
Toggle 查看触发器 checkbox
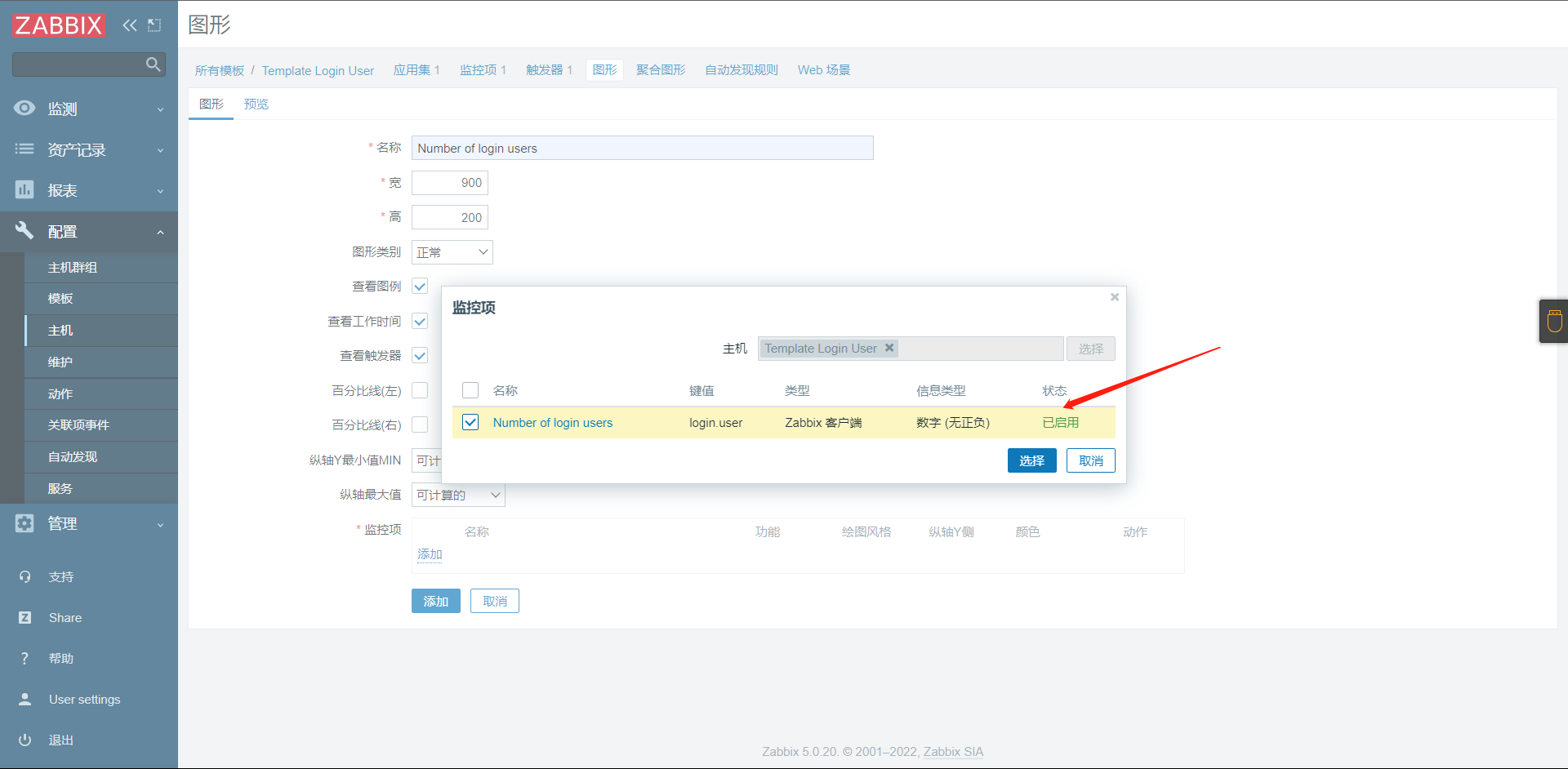420,355
